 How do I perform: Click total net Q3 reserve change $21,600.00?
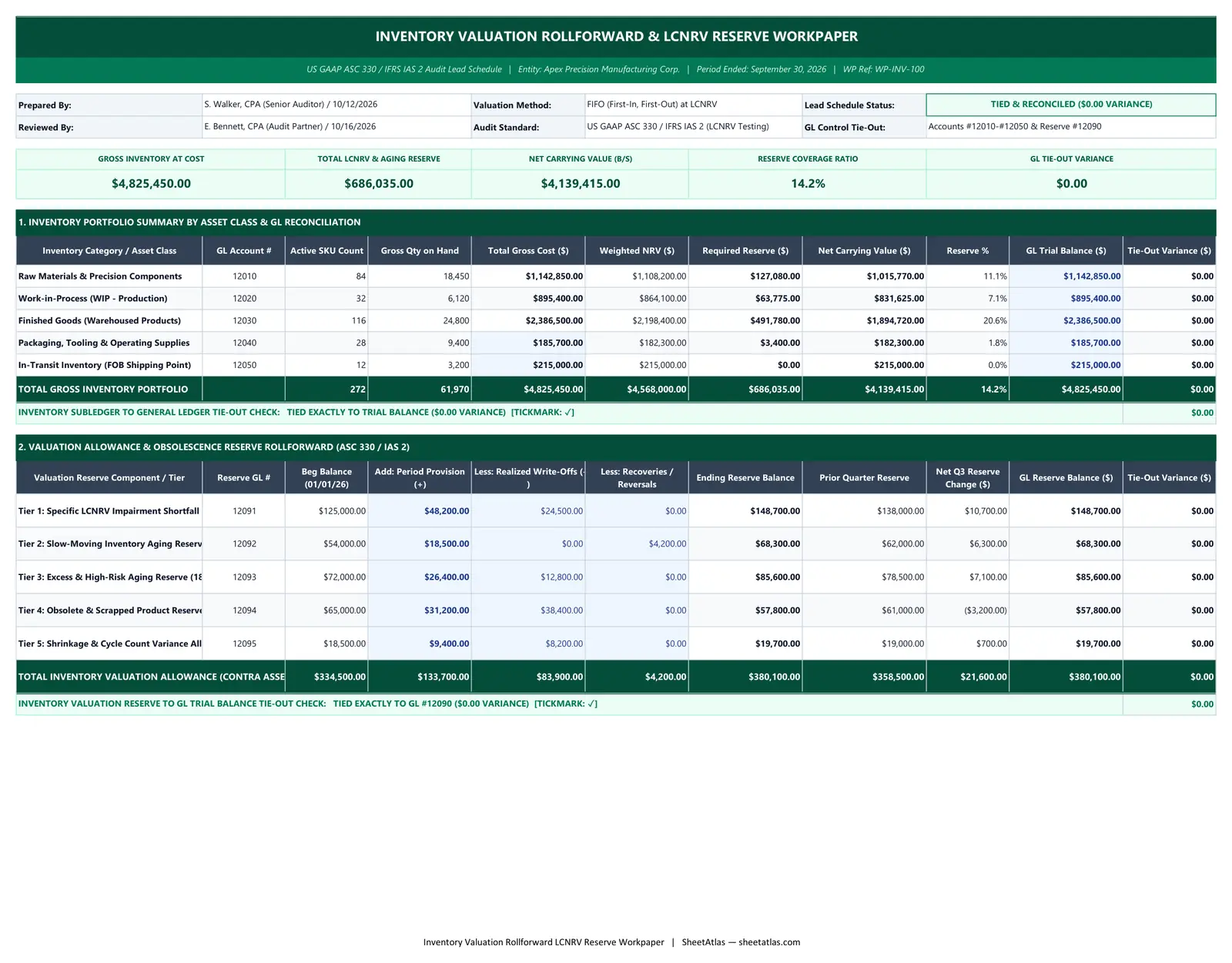tap(968, 677)
